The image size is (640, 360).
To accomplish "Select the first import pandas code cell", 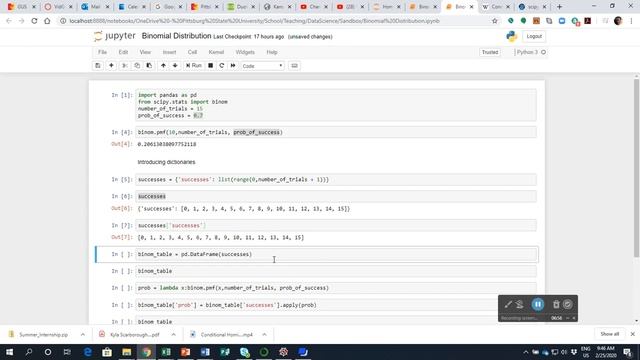I will coord(336,105).
